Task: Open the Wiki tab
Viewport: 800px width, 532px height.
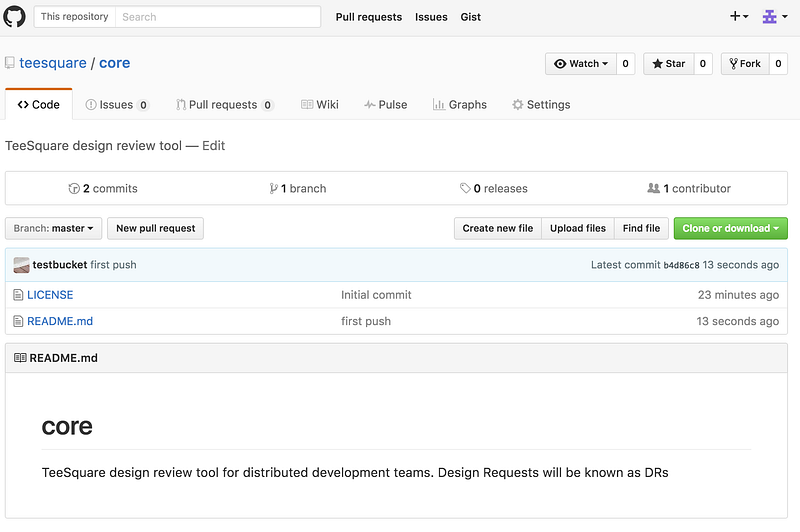Action: coord(320,105)
